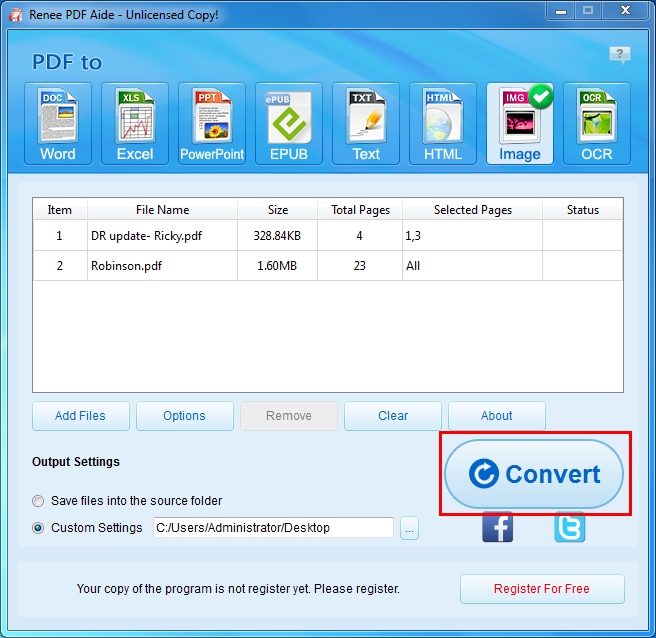656x638 pixels.
Task: Select the EPUB format icon
Action: click(289, 123)
